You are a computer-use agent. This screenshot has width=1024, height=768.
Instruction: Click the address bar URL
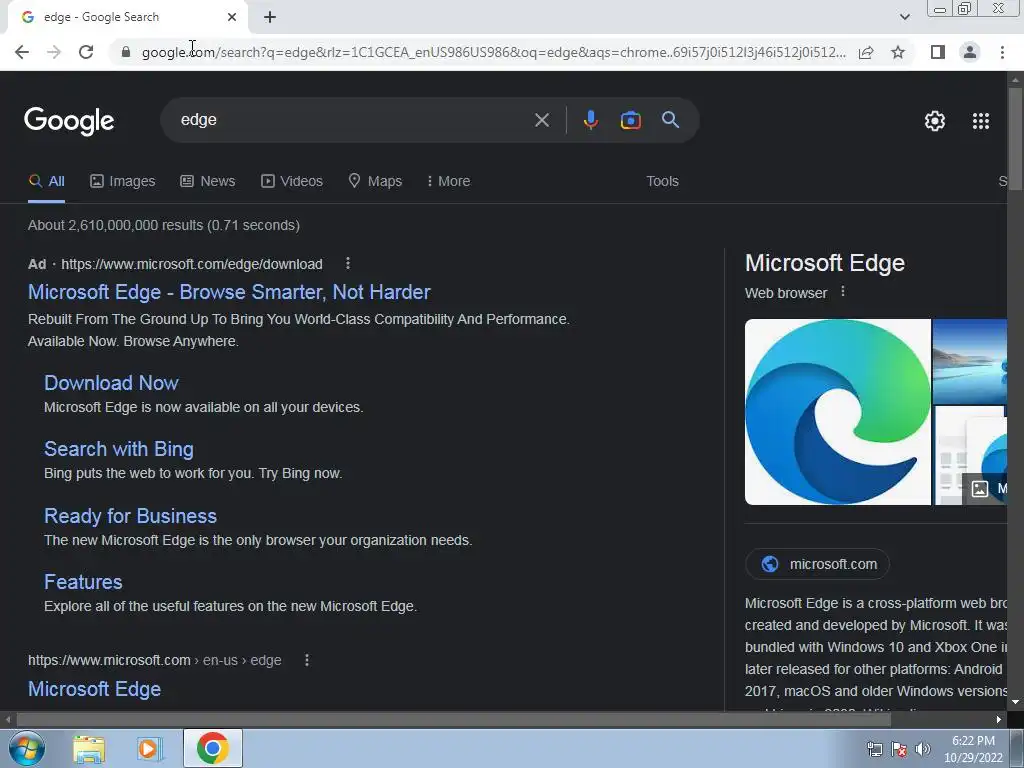coord(493,52)
